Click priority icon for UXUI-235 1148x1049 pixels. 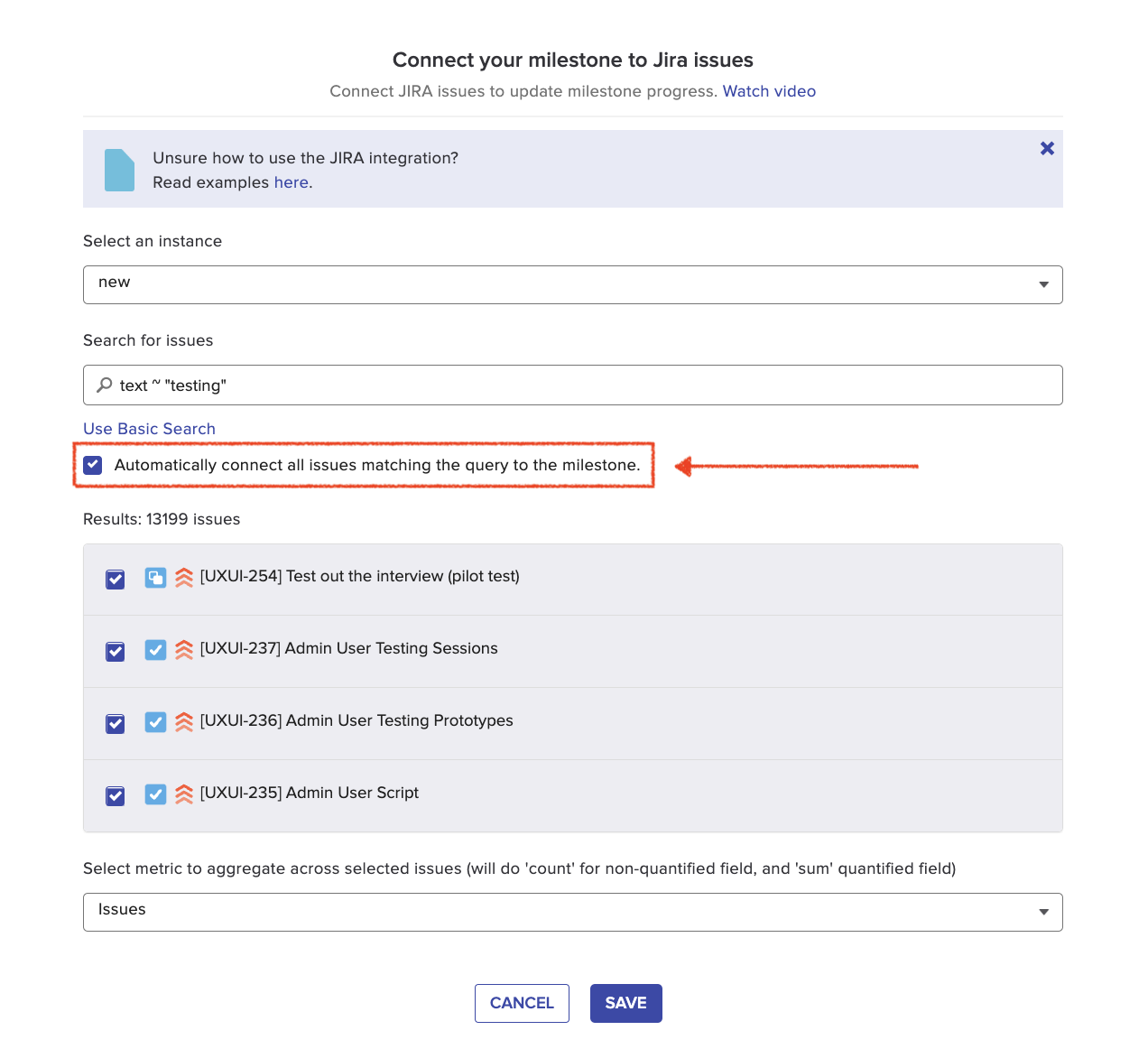coord(184,794)
